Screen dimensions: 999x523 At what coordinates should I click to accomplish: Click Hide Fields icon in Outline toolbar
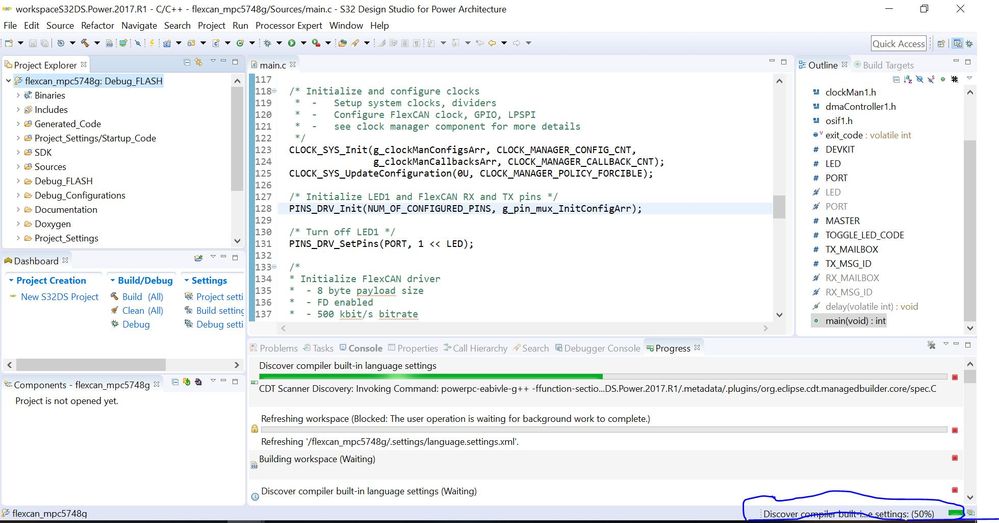pyautogui.click(x=919, y=79)
